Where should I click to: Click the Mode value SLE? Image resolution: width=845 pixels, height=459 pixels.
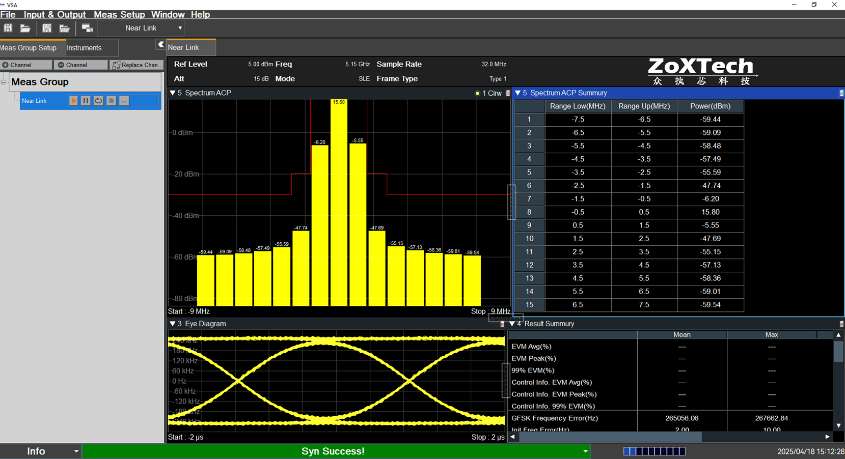(x=364, y=79)
